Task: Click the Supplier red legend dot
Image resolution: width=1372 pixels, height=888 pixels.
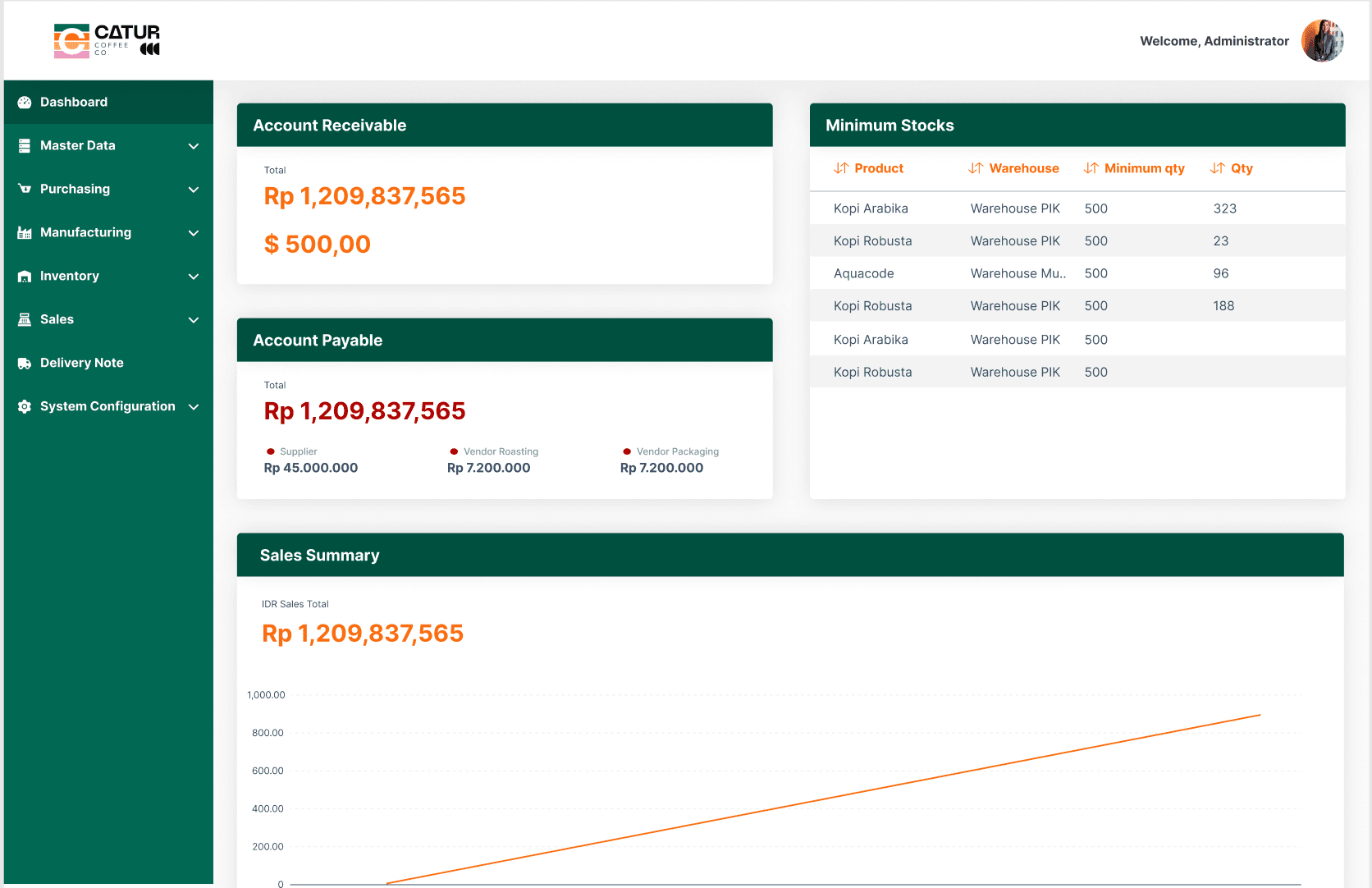Action: [271, 451]
